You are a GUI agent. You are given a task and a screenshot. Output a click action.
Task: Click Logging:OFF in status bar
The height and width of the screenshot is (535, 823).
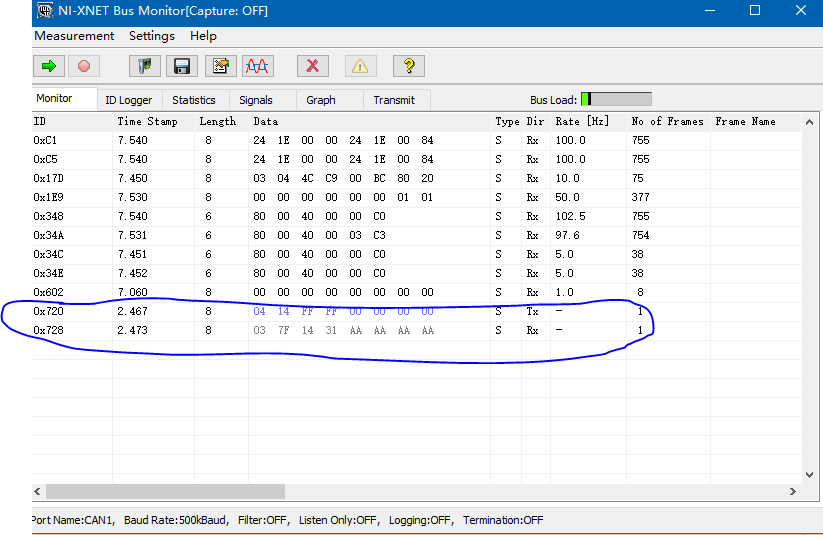(x=421, y=520)
